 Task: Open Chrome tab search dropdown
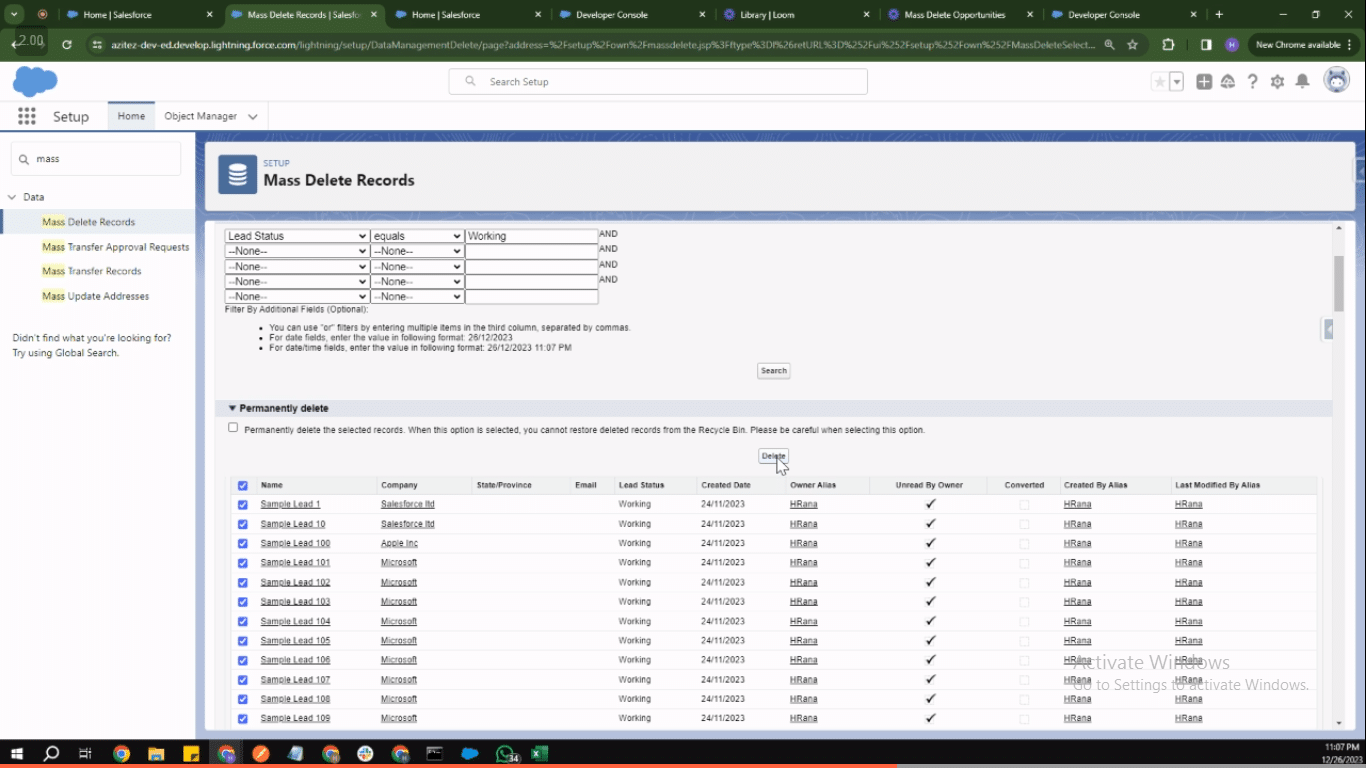(x=15, y=15)
